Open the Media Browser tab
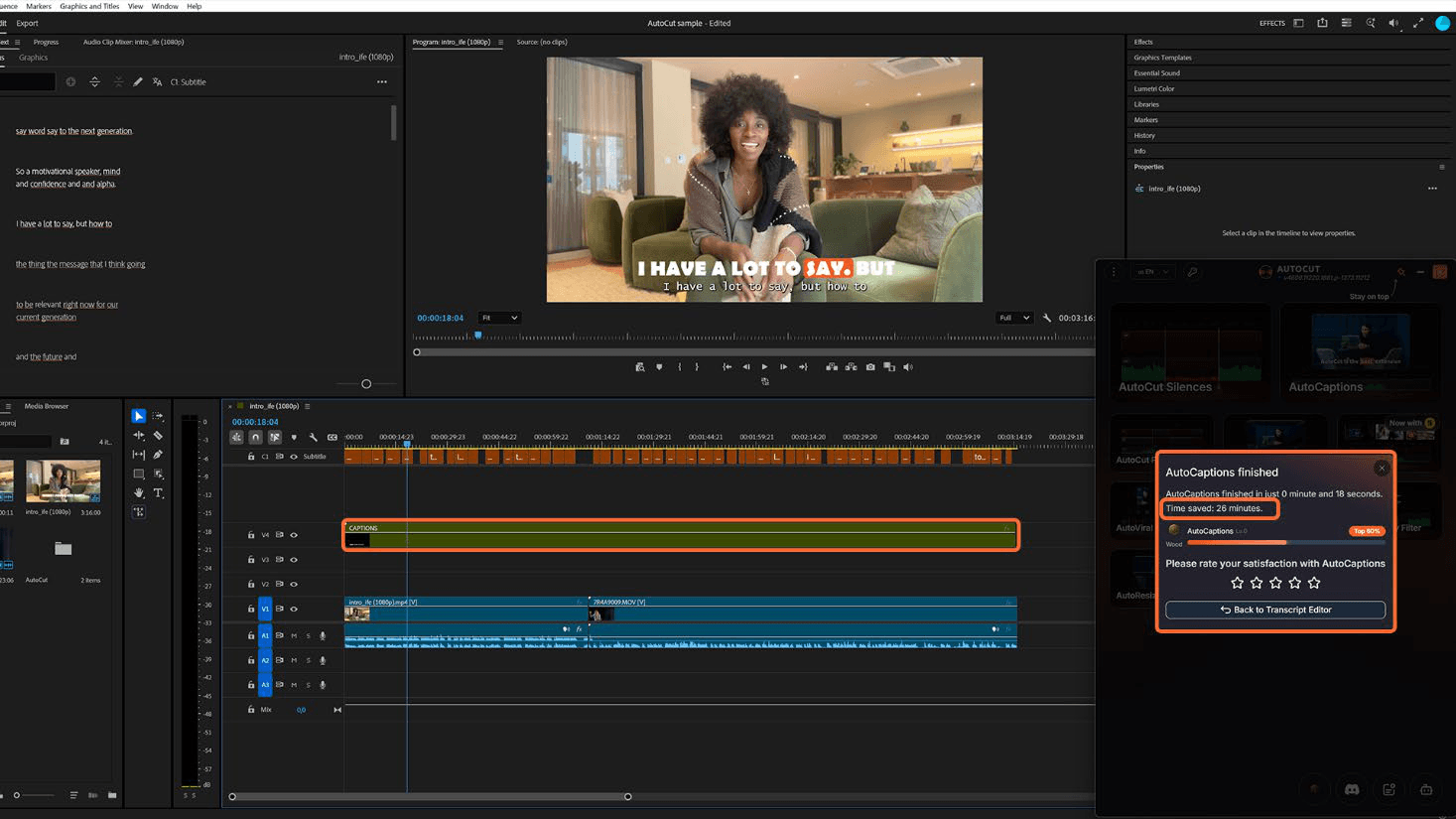Screen dimensions: 1456x819 [x=47, y=406]
